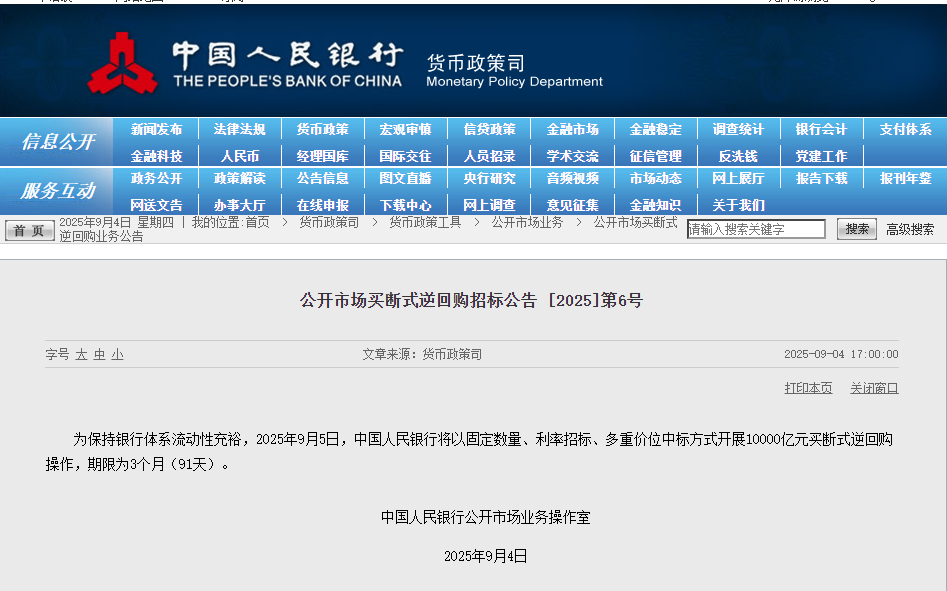The height and width of the screenshot is (591, 947).
Task: Open 货币政策 navigation item
Action: 323,129
